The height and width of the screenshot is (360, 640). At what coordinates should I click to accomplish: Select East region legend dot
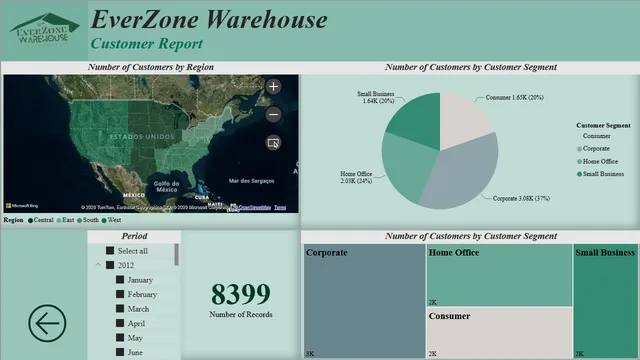[x=59, y=220]
